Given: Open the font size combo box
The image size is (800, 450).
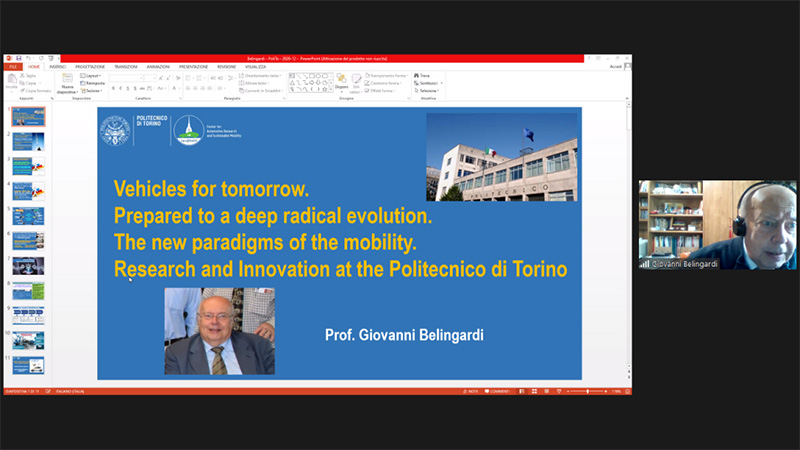Looking at the screenshot, I should [x=150, y=78].
